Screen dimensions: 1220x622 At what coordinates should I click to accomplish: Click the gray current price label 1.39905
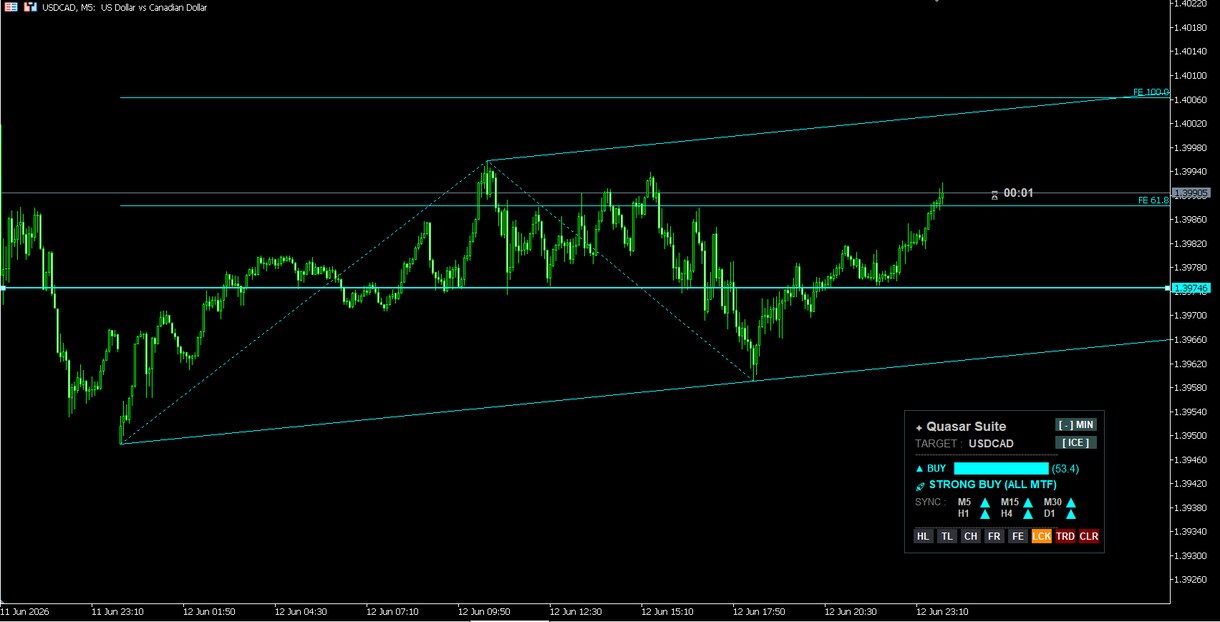[1191, 193]
